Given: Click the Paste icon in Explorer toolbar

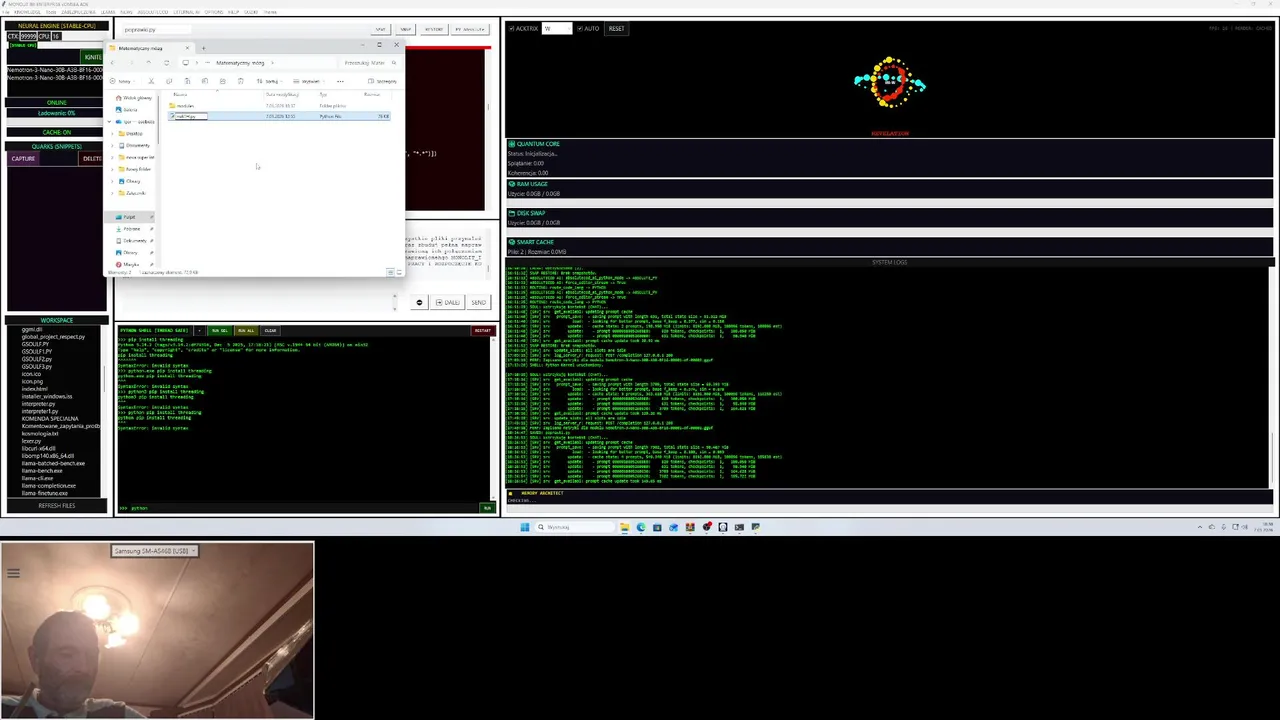Looking at the screenshot, I should pos(187,81).
